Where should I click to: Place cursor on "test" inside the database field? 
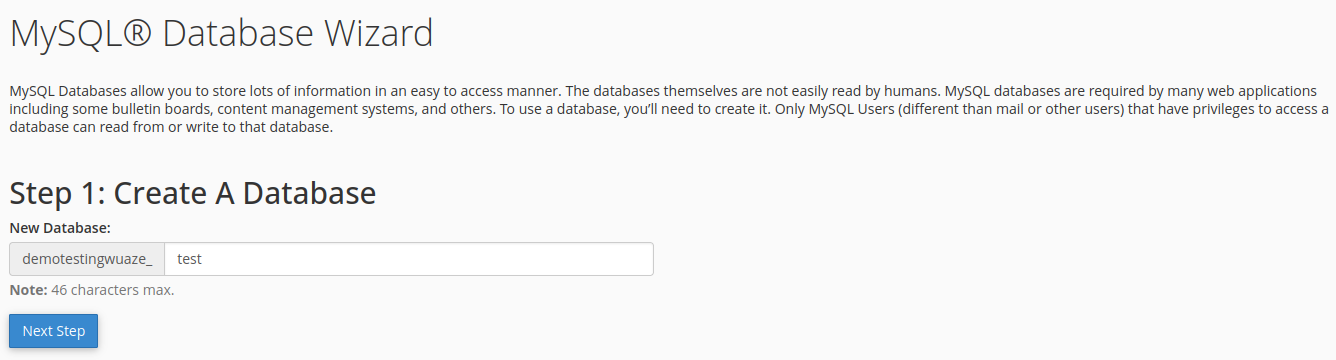189,259
